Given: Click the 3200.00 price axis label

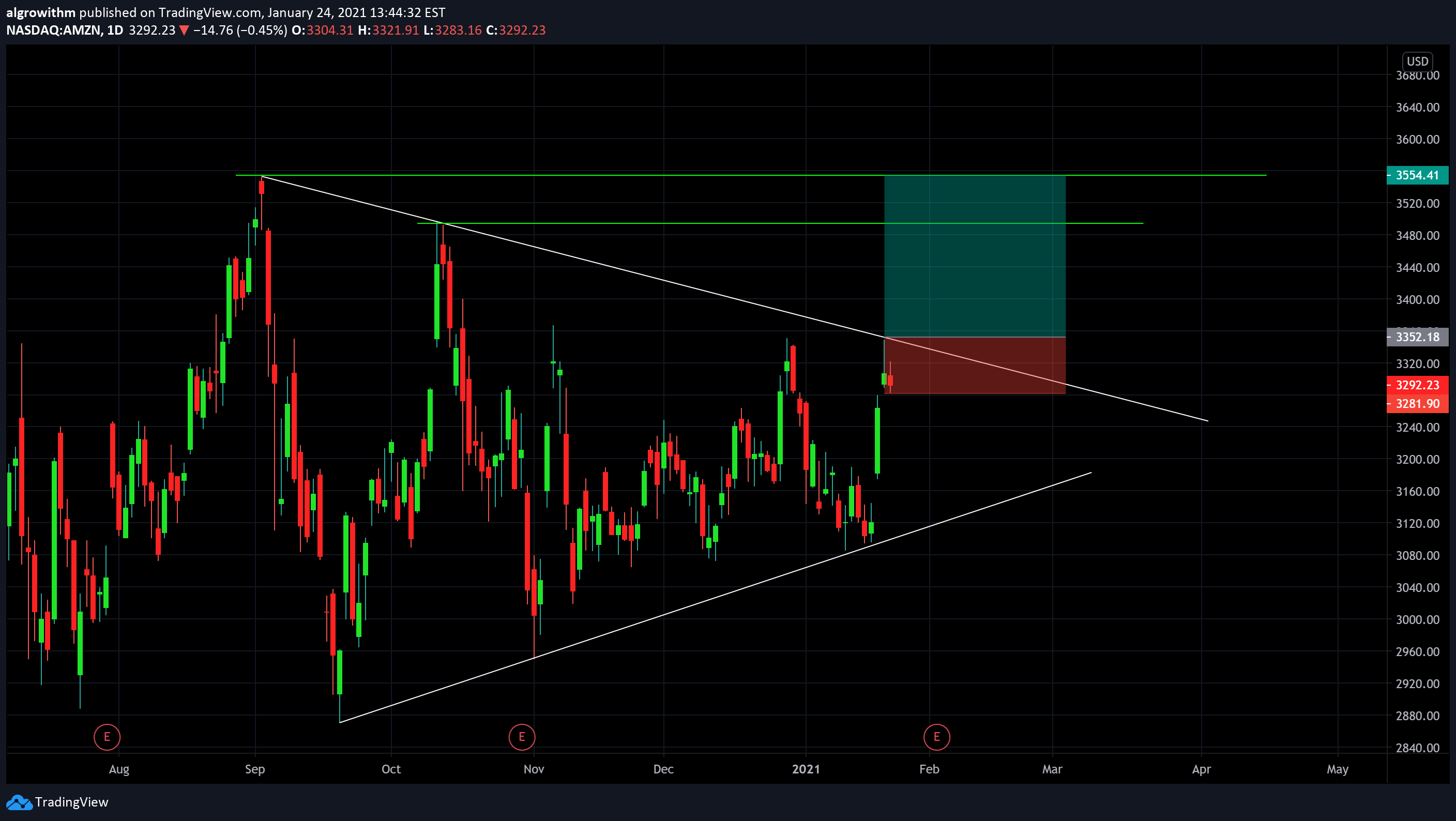Looking at the screenshot, I should point(1418,460).
